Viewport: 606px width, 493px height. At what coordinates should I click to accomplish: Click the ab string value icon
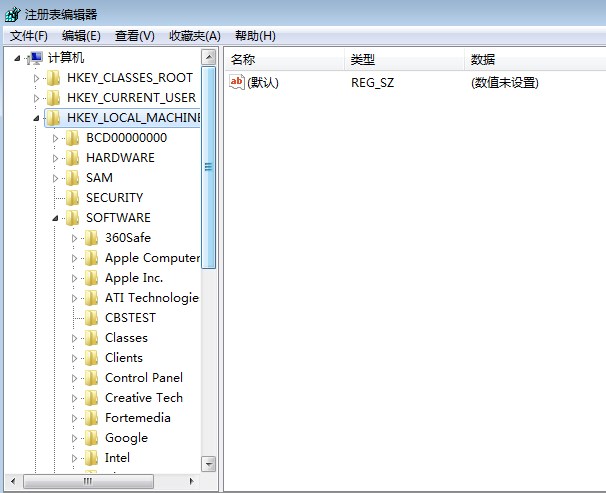[x=237, y=82]
